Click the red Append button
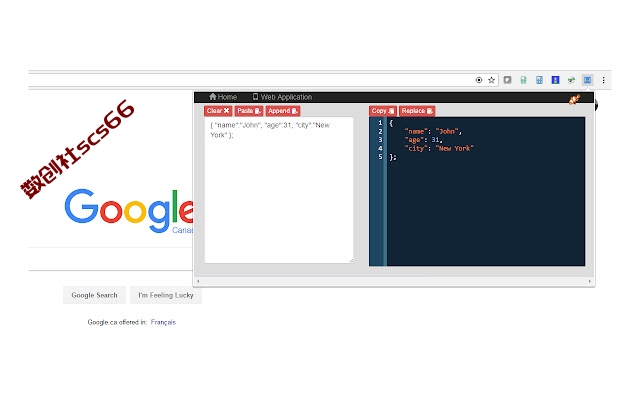Screen dimensions: 640x400 283,111
